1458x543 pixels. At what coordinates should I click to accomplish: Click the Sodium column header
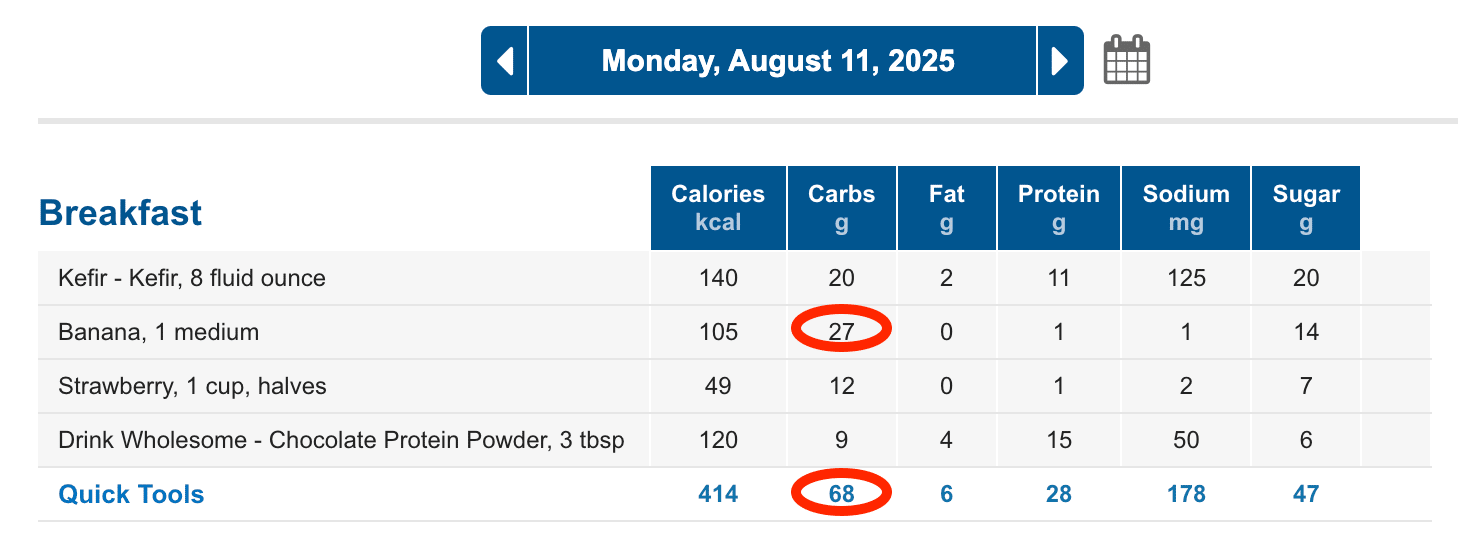point(1186,207)
